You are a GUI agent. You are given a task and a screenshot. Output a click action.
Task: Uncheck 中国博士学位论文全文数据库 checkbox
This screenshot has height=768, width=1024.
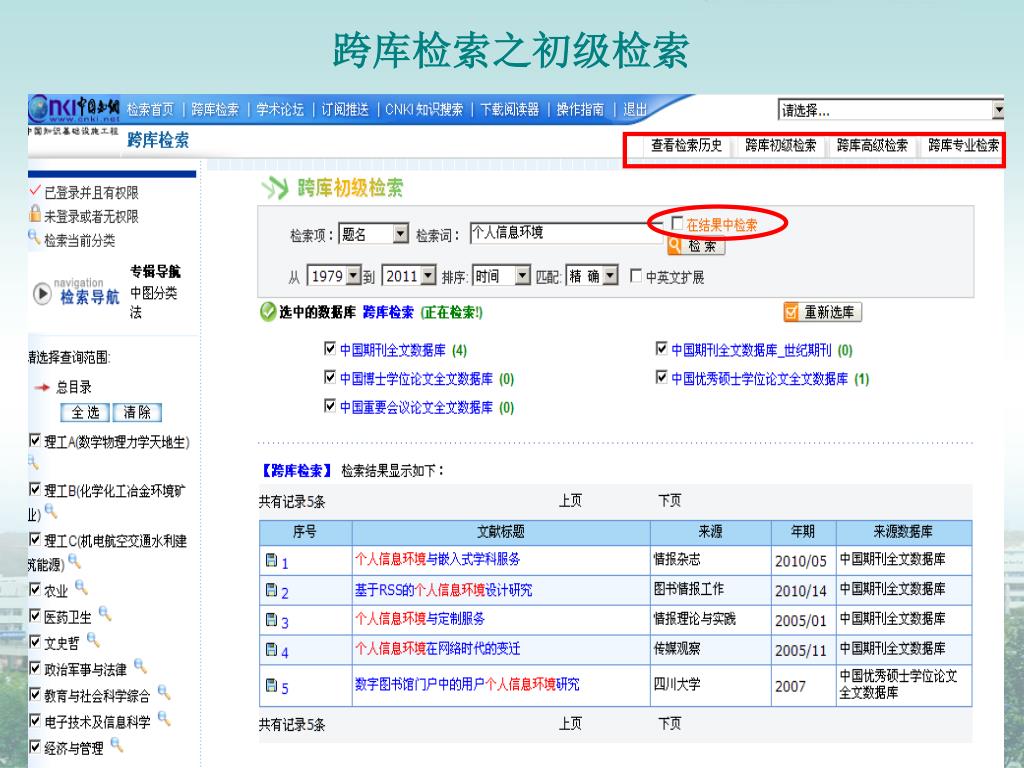click(330, 378)
